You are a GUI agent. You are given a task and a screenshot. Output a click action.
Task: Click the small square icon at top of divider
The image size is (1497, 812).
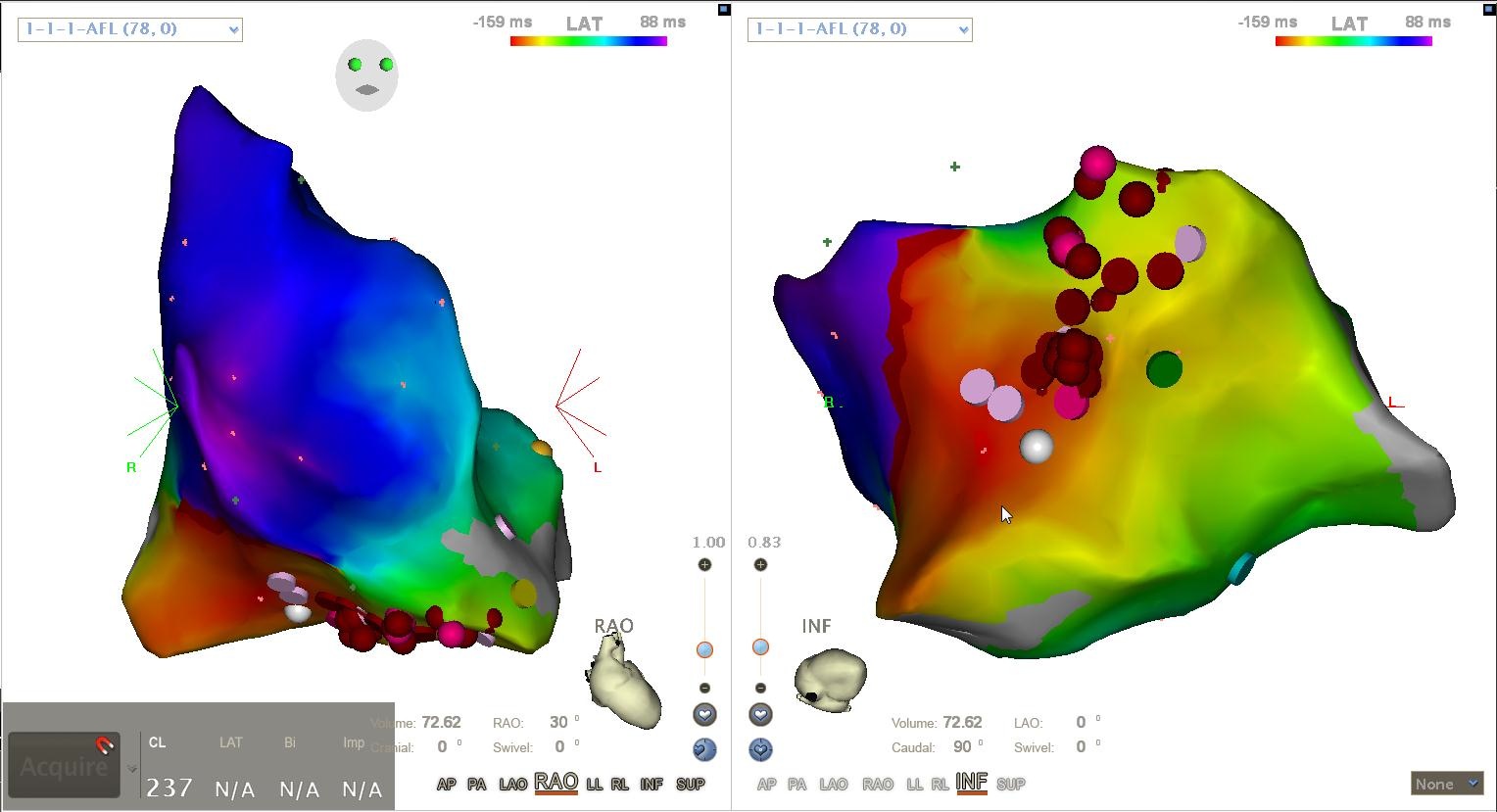coord(724,10)
